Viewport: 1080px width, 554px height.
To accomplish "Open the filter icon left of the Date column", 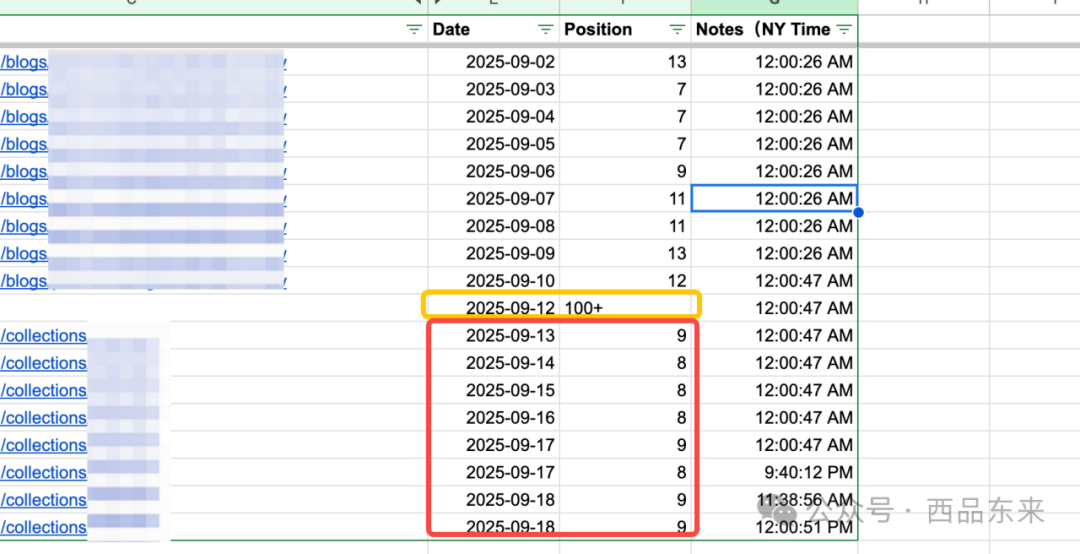I will click(x=414, y=30).
